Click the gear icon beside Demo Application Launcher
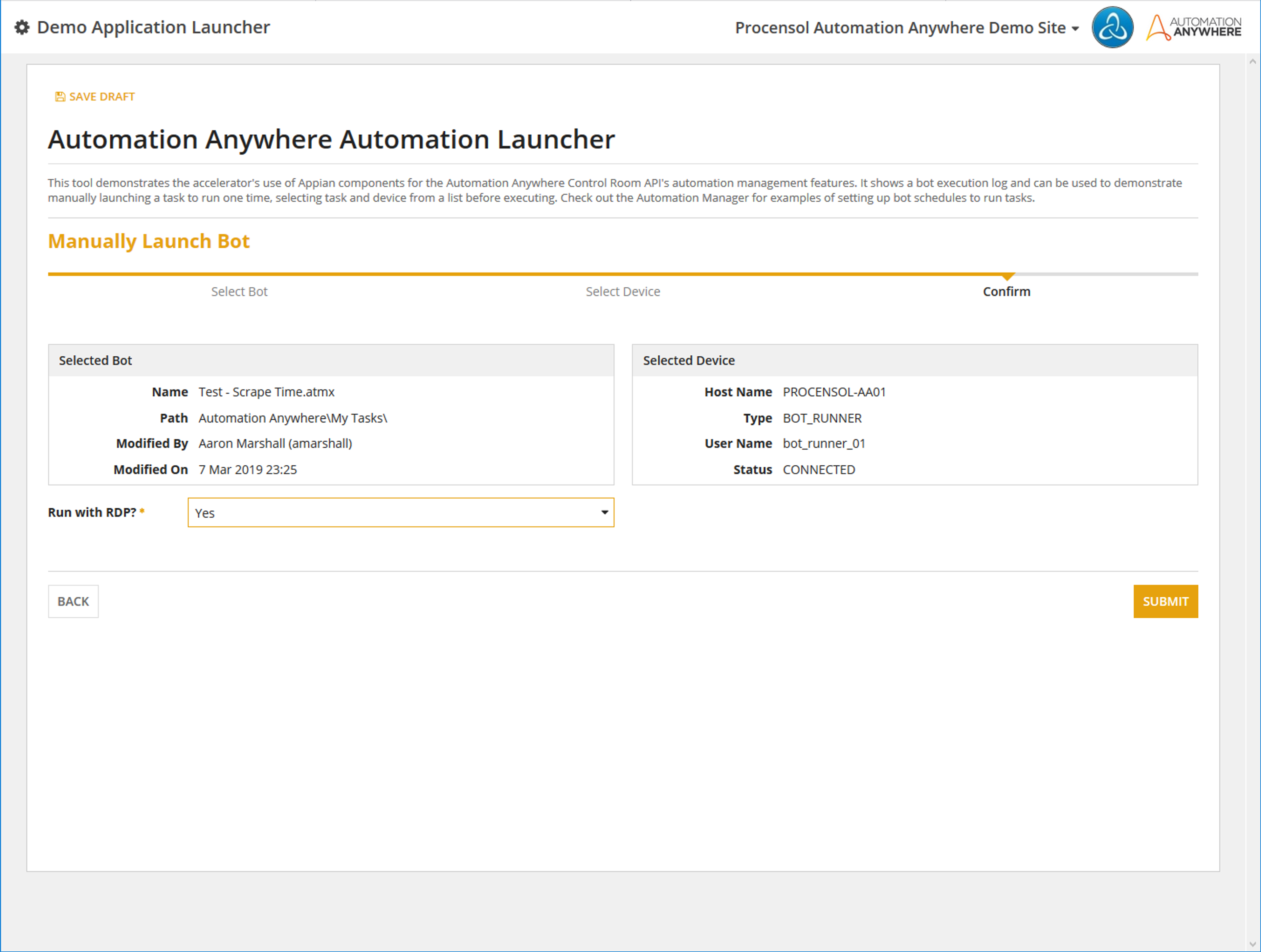Screen dimensions: 1261x952 (x=22, y=27)
